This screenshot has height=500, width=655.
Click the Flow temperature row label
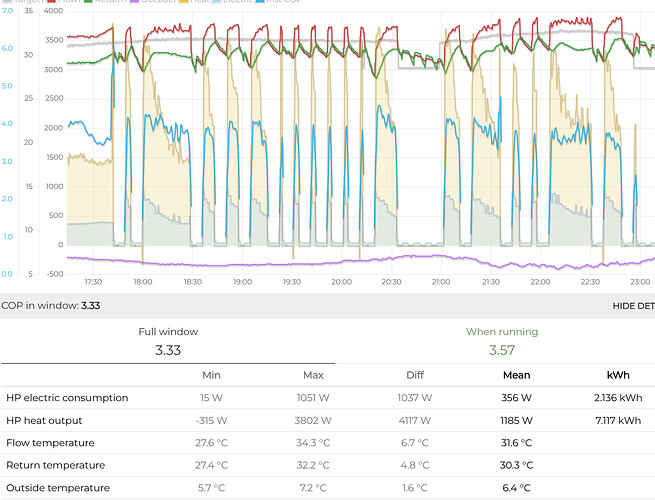coord(50,442)
